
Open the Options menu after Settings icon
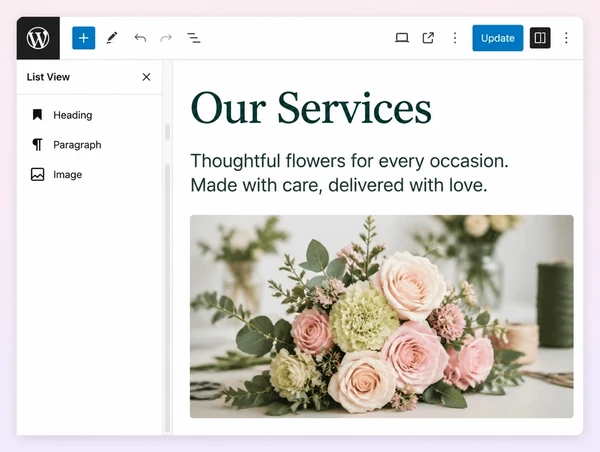point(566,38)
